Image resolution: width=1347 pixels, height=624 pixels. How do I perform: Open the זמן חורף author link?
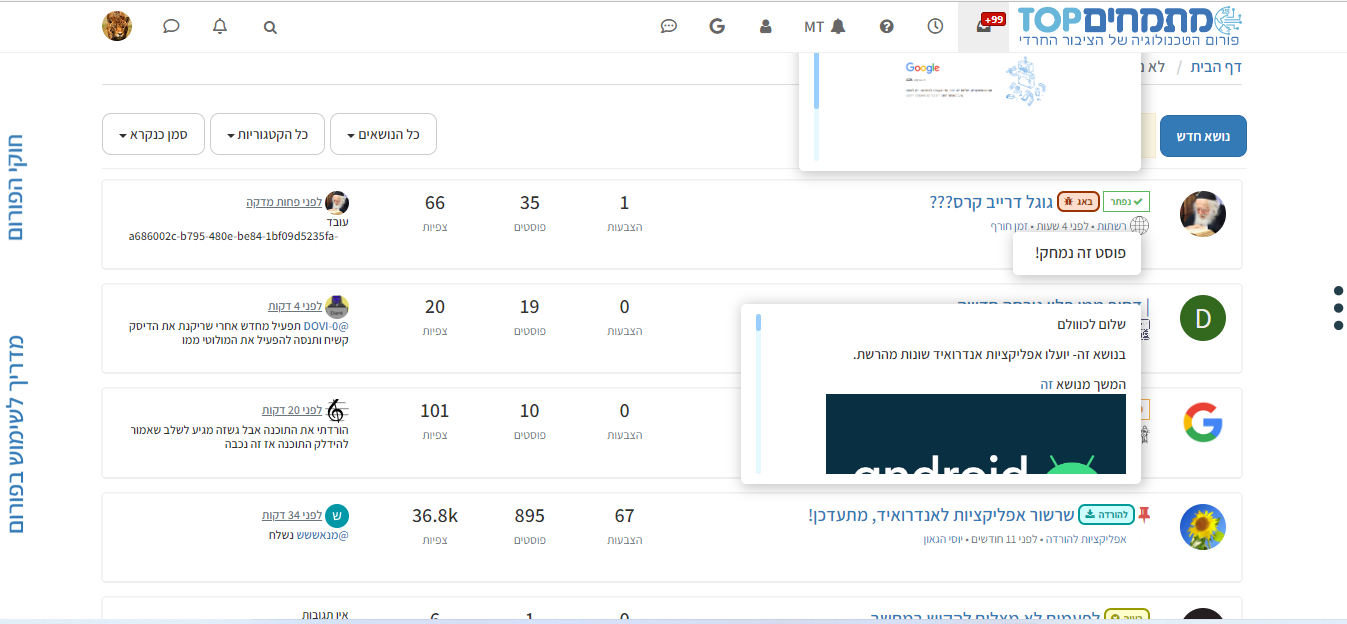(x=1009, y=226)
